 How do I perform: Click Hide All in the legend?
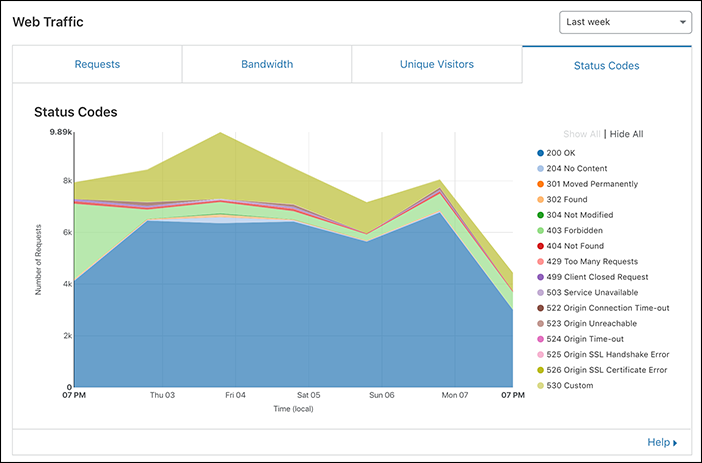(x=626, y=134)
